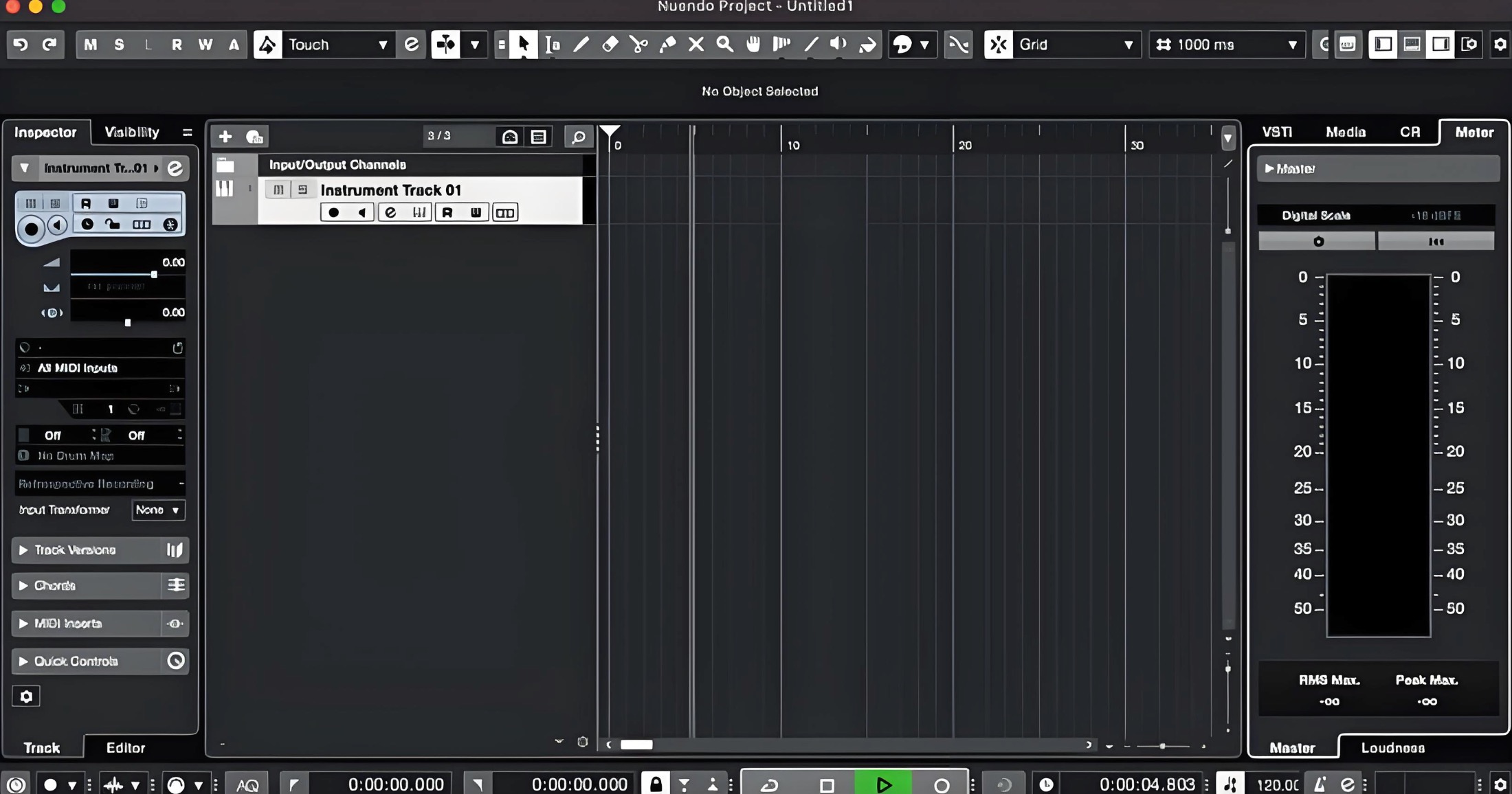Viewport: 1512px width, 794px height.
Task: Switch to the Loudness tab
Action: point(1392,748)
